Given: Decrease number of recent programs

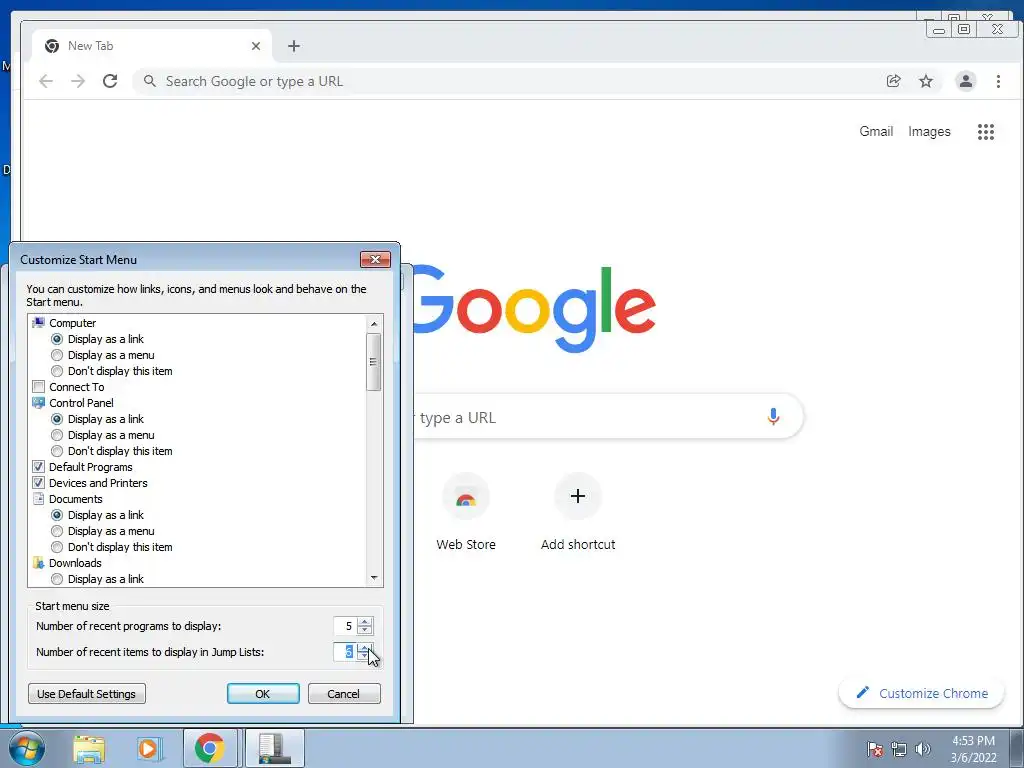Looking at the screenshot, I should click(x=365, y=630).
